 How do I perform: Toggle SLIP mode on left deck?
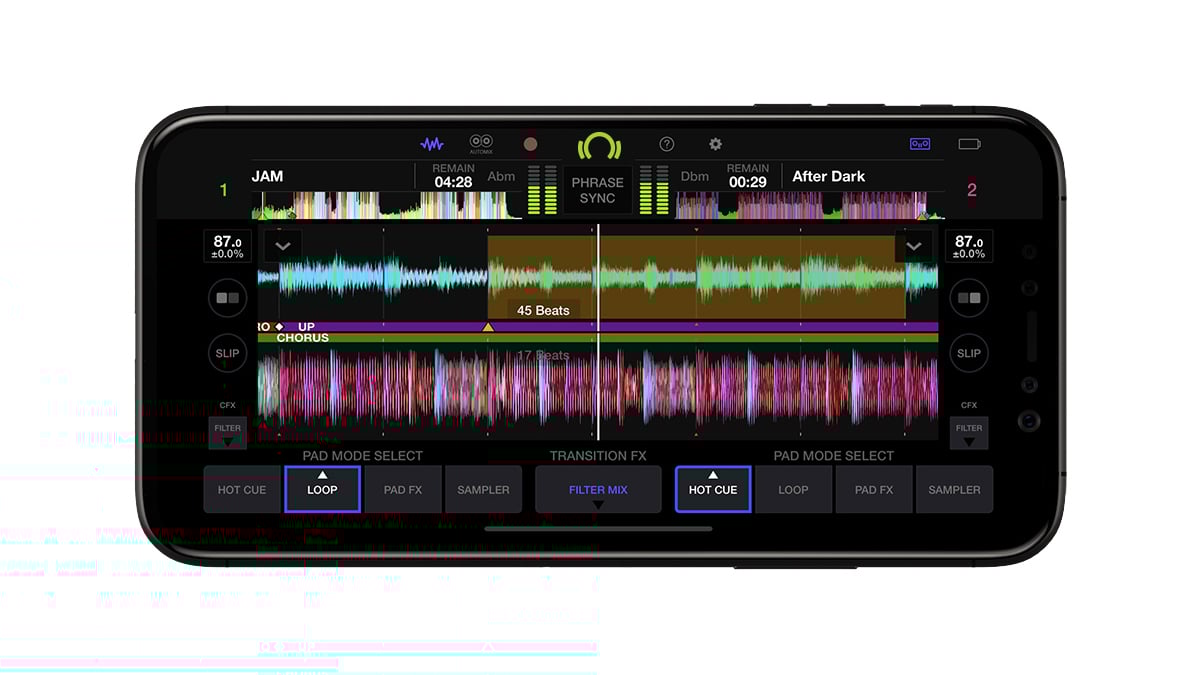(x=227, y=353)
